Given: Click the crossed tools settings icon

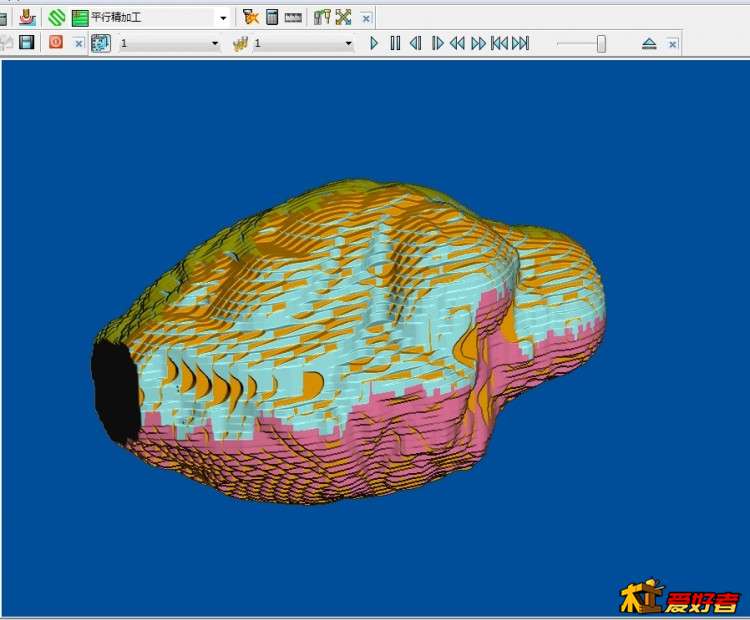Looking at the screenshot, I should click(343, 17).
